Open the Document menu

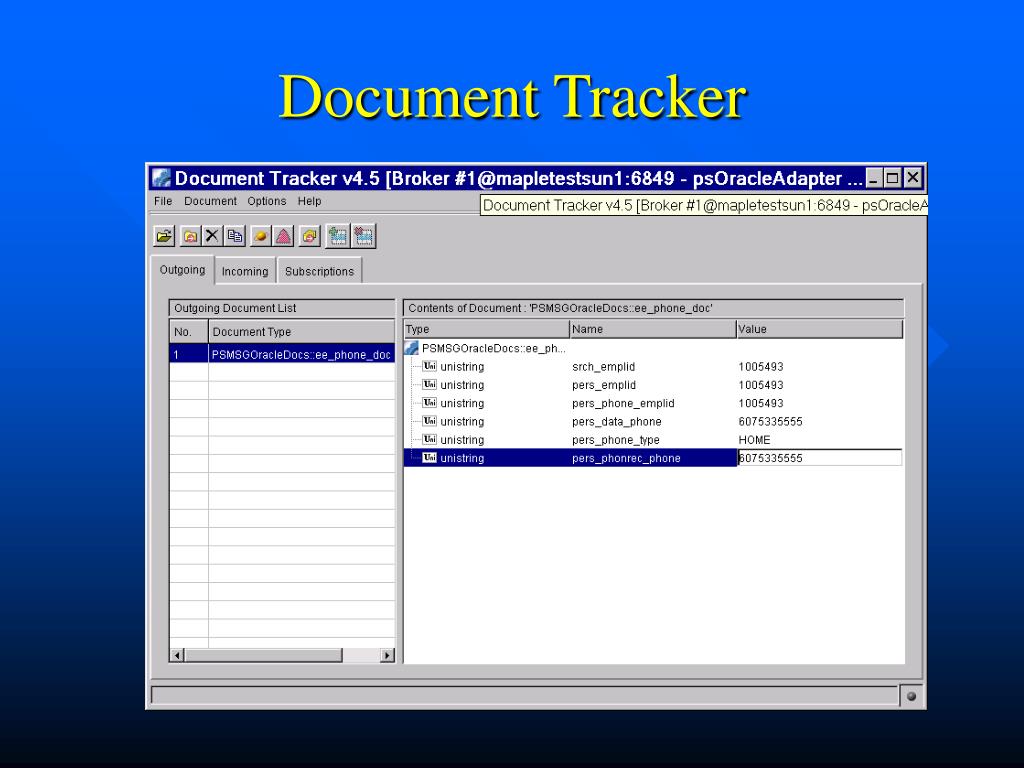(x=210, y=201)
